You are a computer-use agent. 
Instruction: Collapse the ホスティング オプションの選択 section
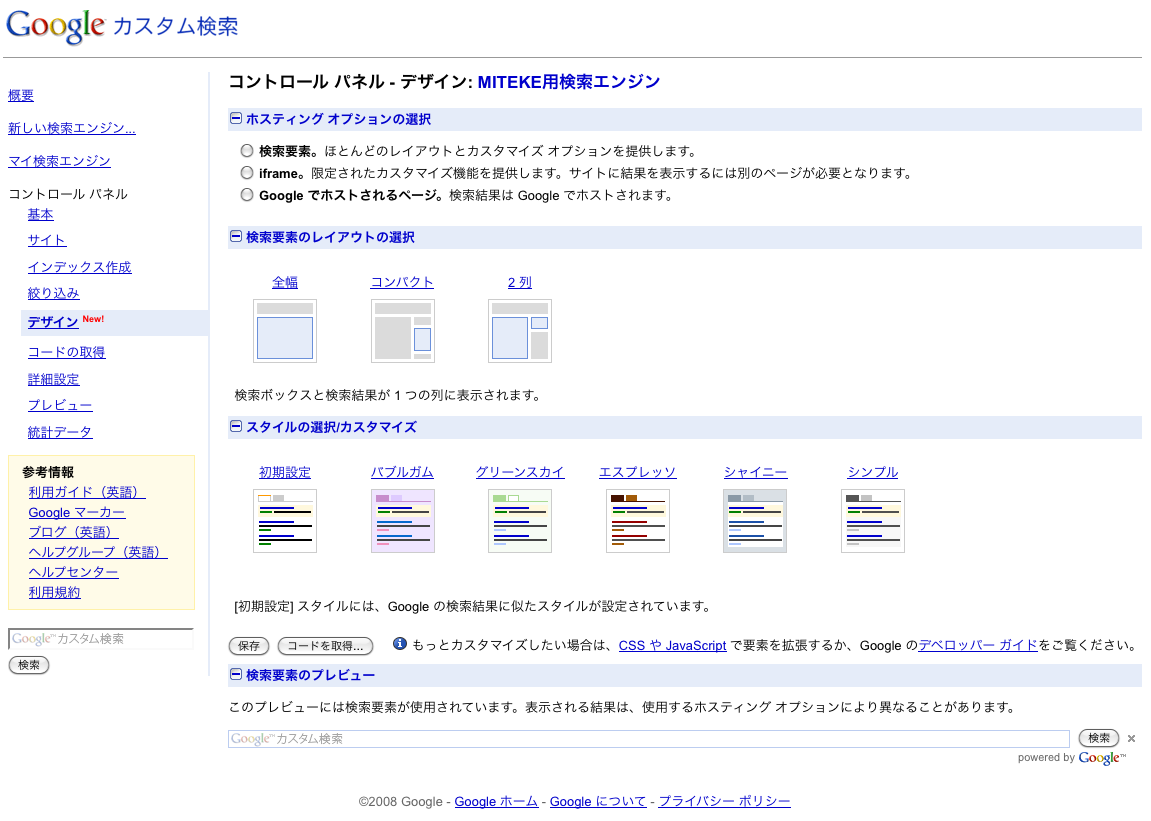(236, 118)
